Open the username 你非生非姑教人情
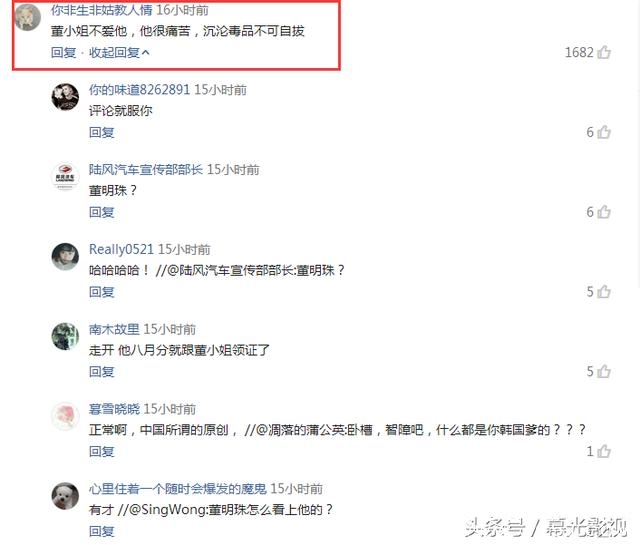 point(102,10)
